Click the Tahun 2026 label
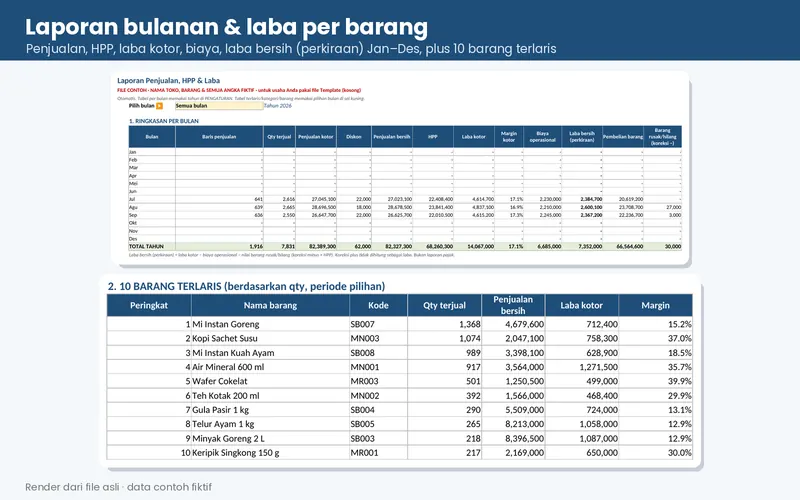 pyautogui.click(x=278, y=106)
